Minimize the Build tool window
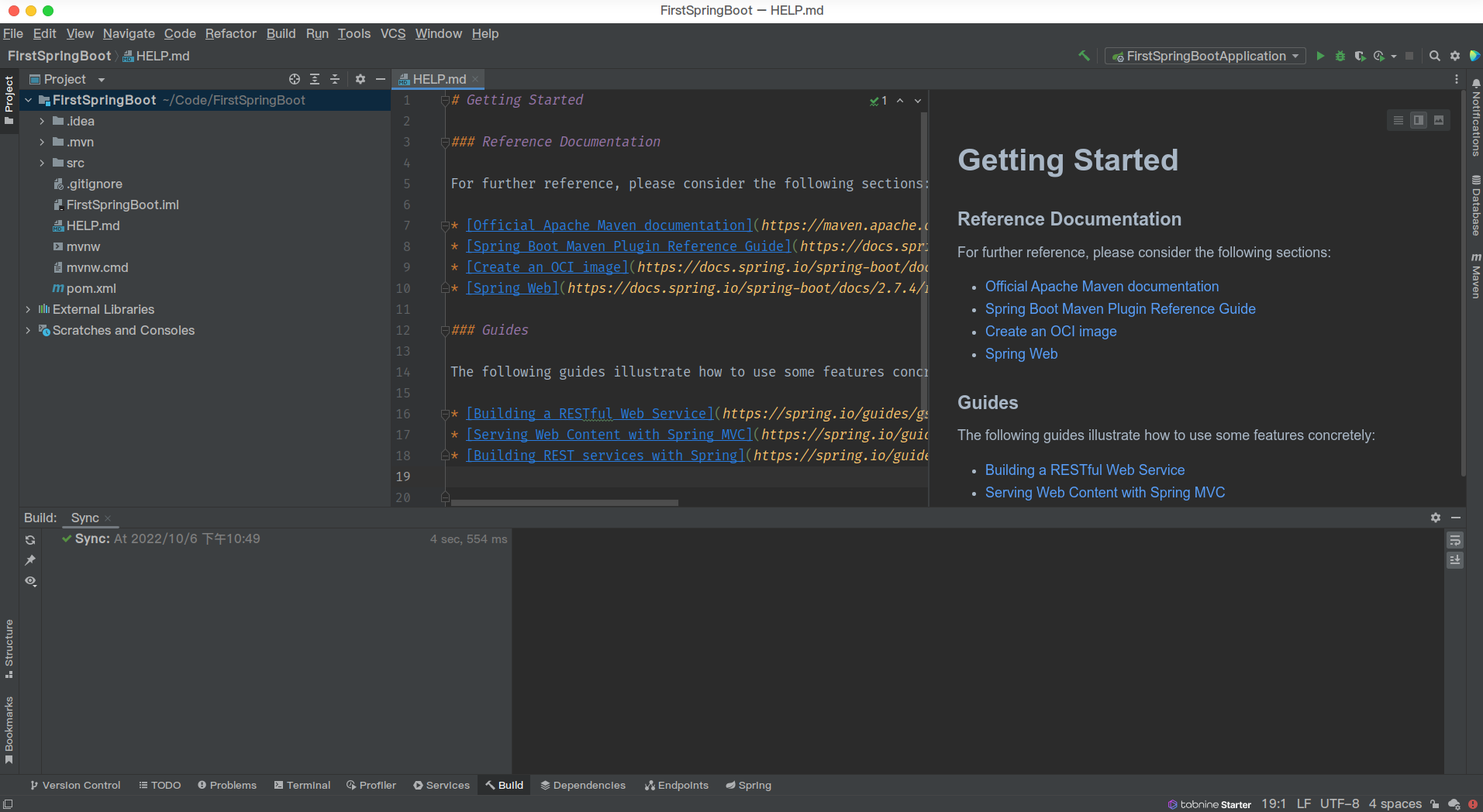This screenshot has height=812, width=1483. (x=1456, y=518)
